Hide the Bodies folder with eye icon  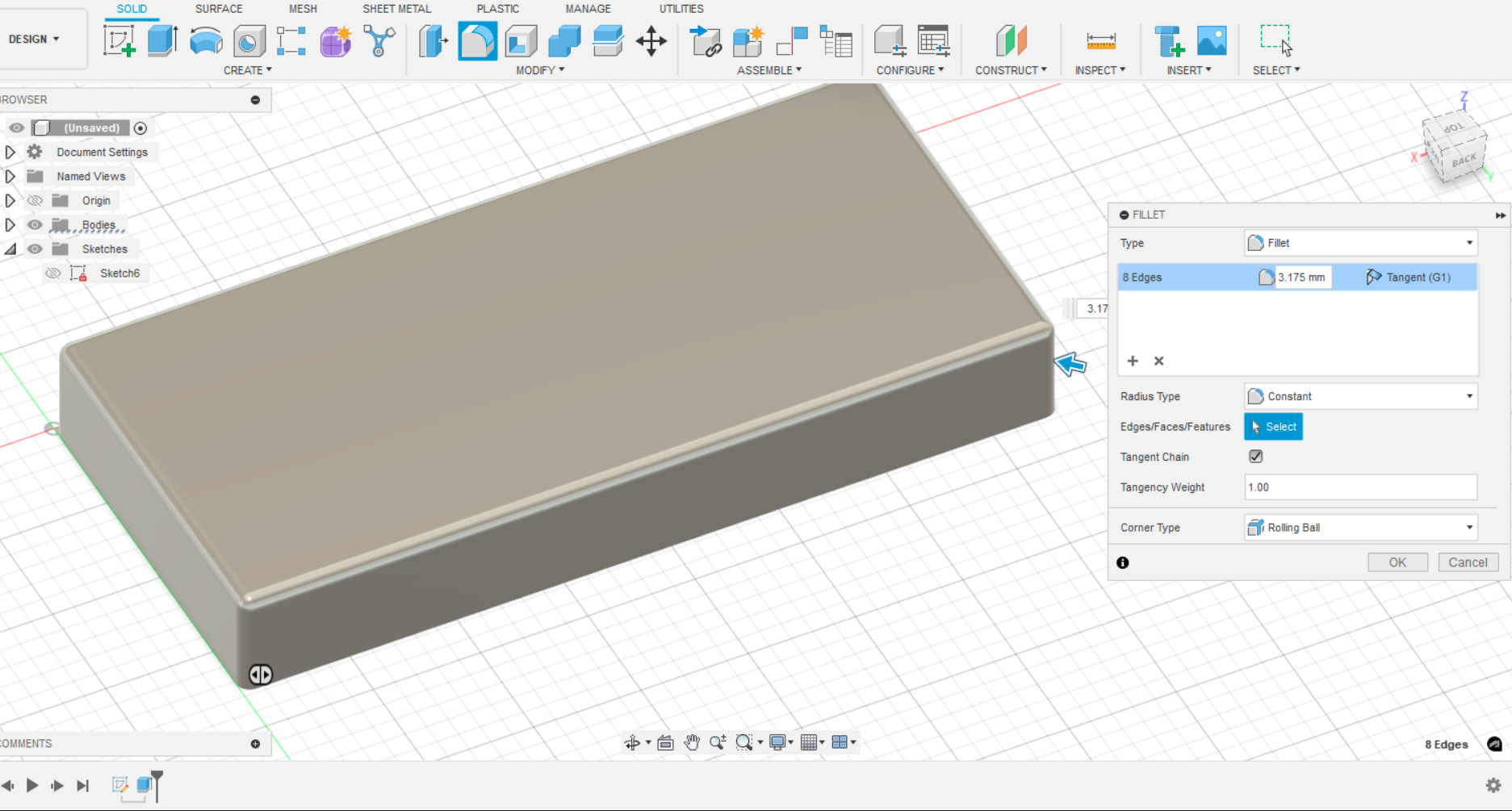(x=35, y=225)
